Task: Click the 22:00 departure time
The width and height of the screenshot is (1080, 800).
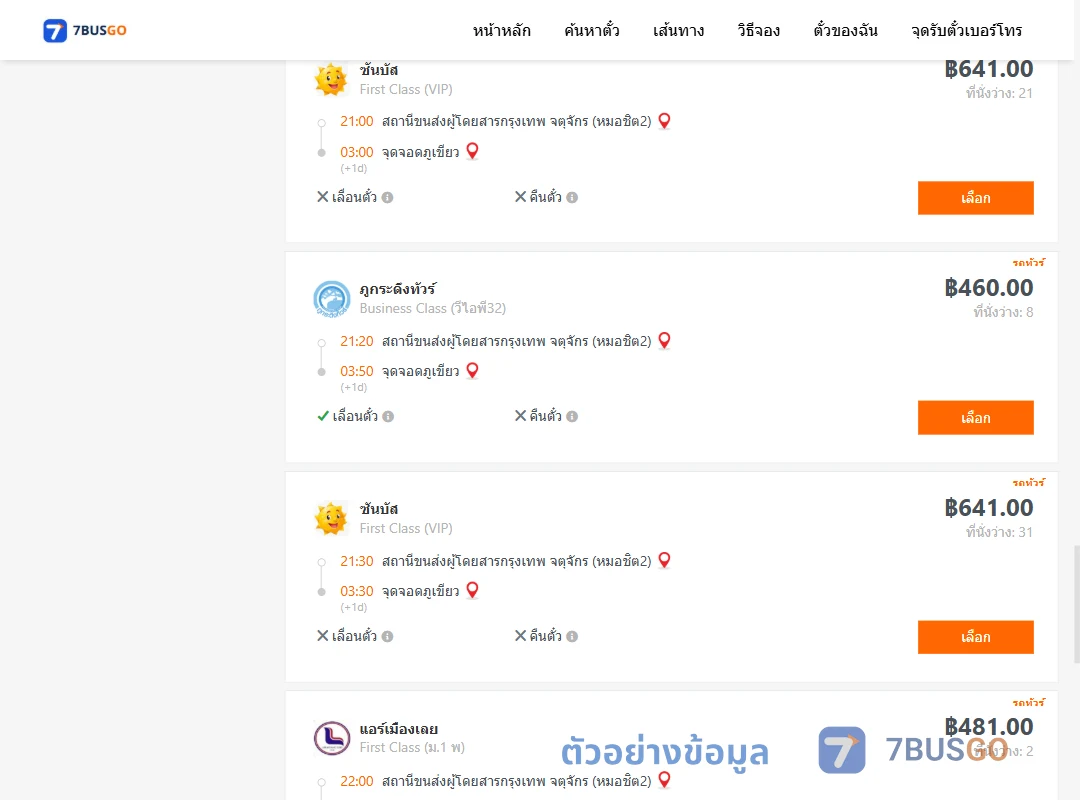Action: [x=357, y=781]
